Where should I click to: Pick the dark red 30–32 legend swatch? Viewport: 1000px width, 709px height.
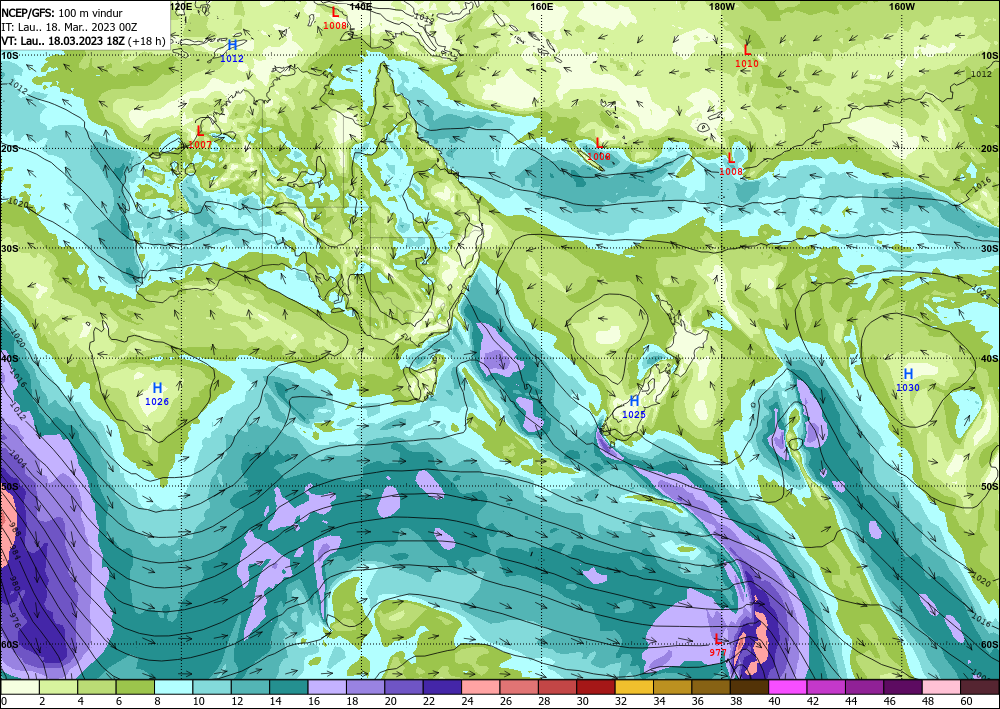[x=596, y=687]
